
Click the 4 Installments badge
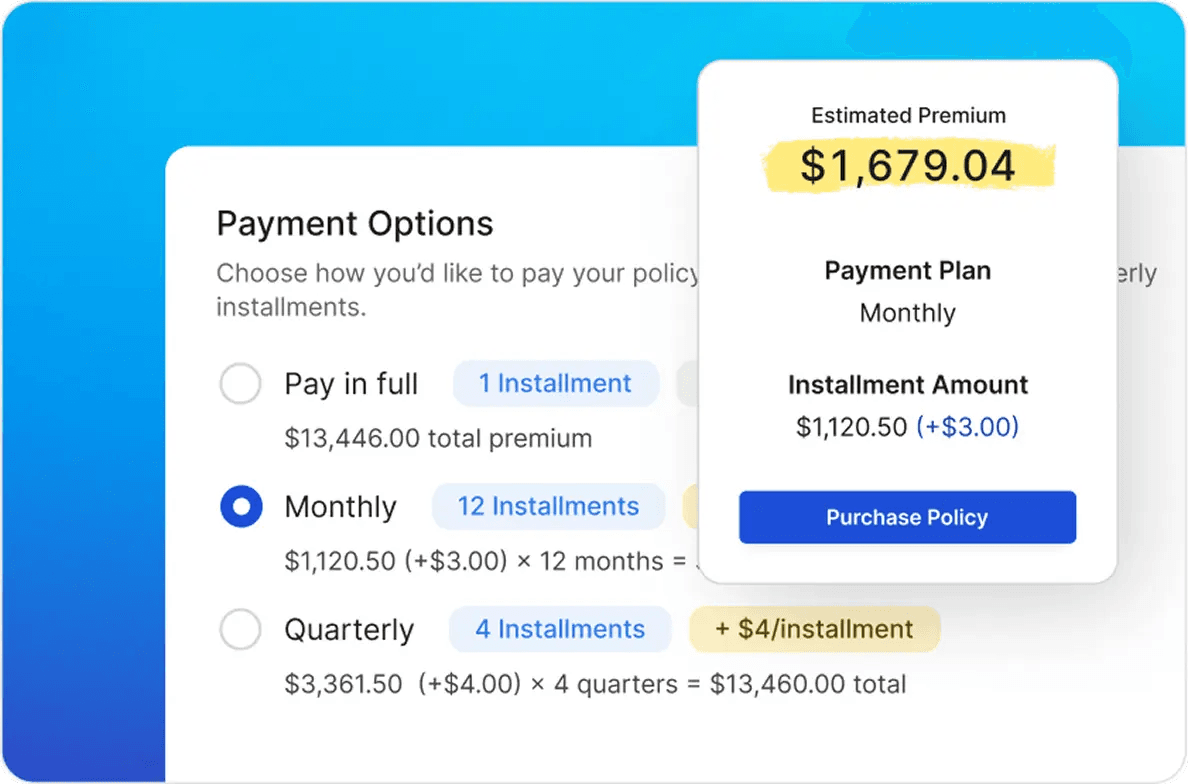pos(560,629)
